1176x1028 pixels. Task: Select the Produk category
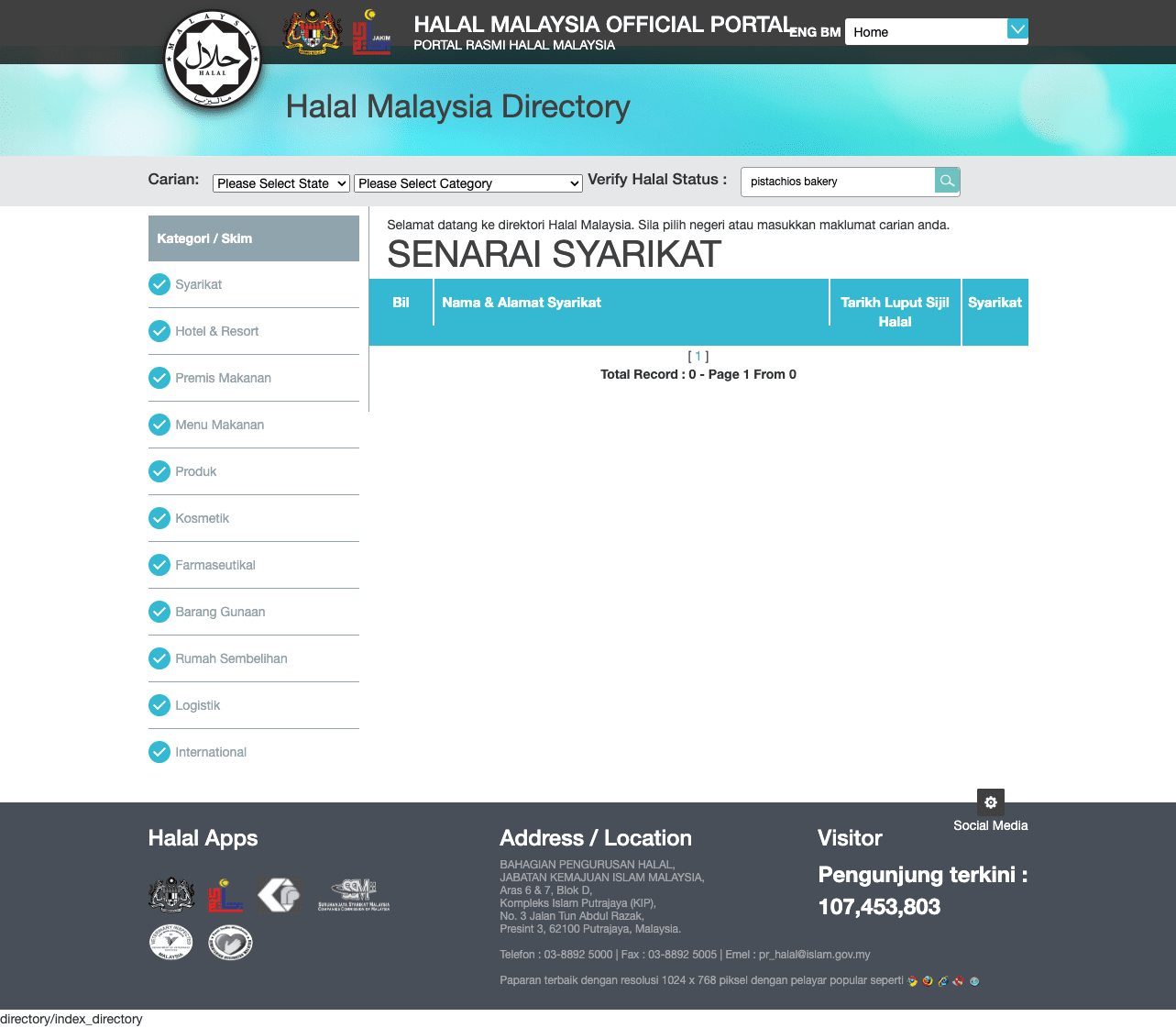pyautogui.click(x=196, y=471)
